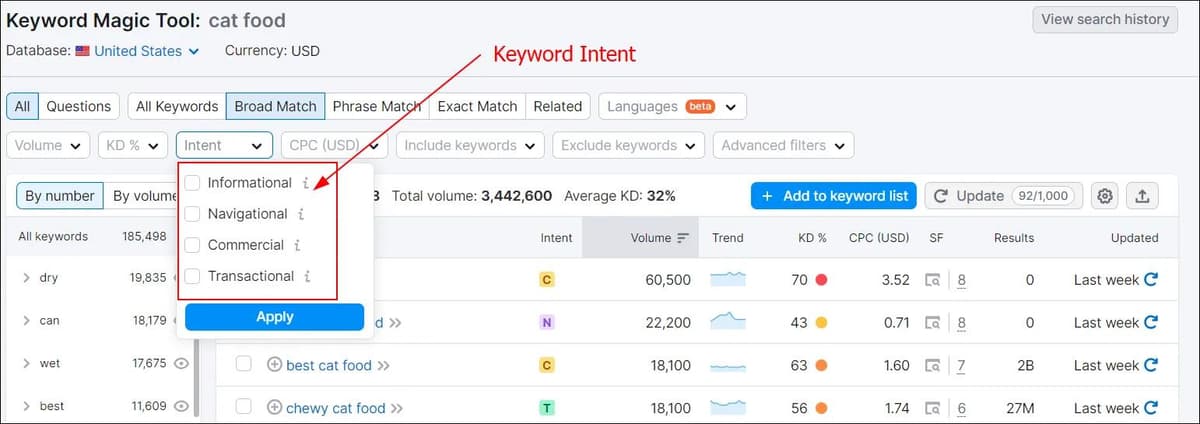Check the Transactional intent checkbox
This screenshot has height=424, width=1200.
(x=193, y=276)
